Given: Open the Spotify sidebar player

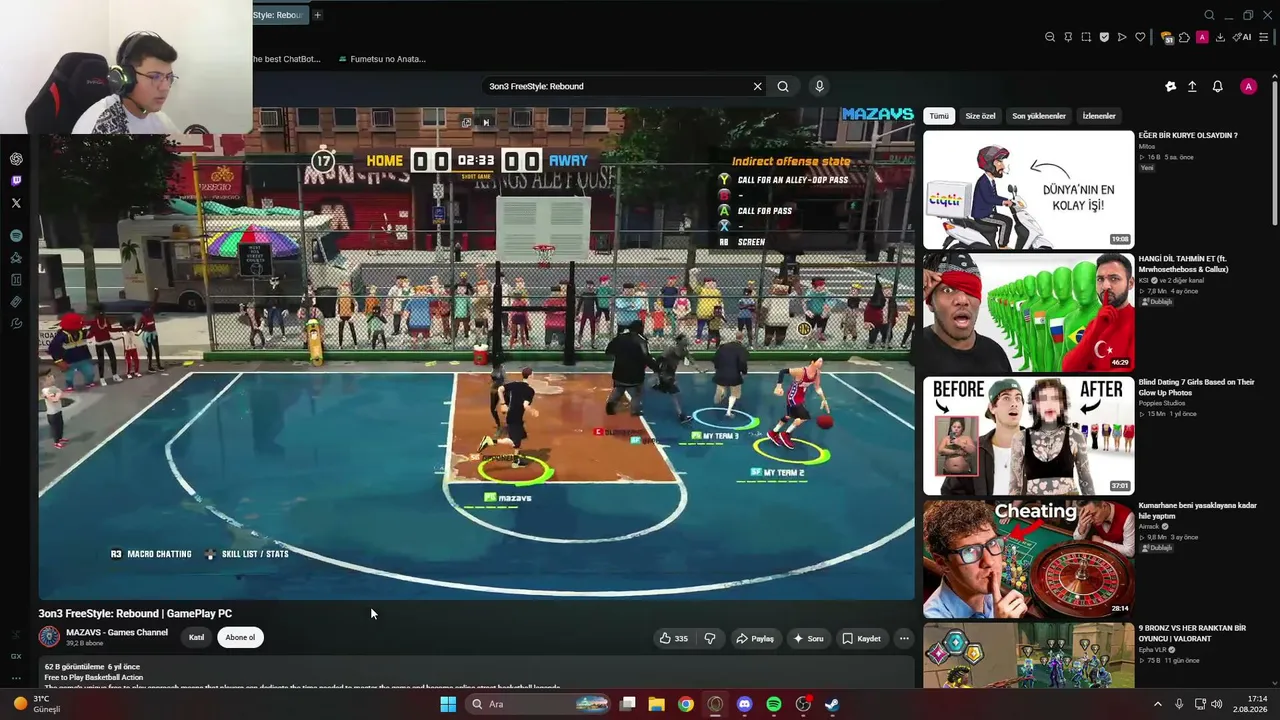Looking at the screenshot, I should (x=16, y=236).
